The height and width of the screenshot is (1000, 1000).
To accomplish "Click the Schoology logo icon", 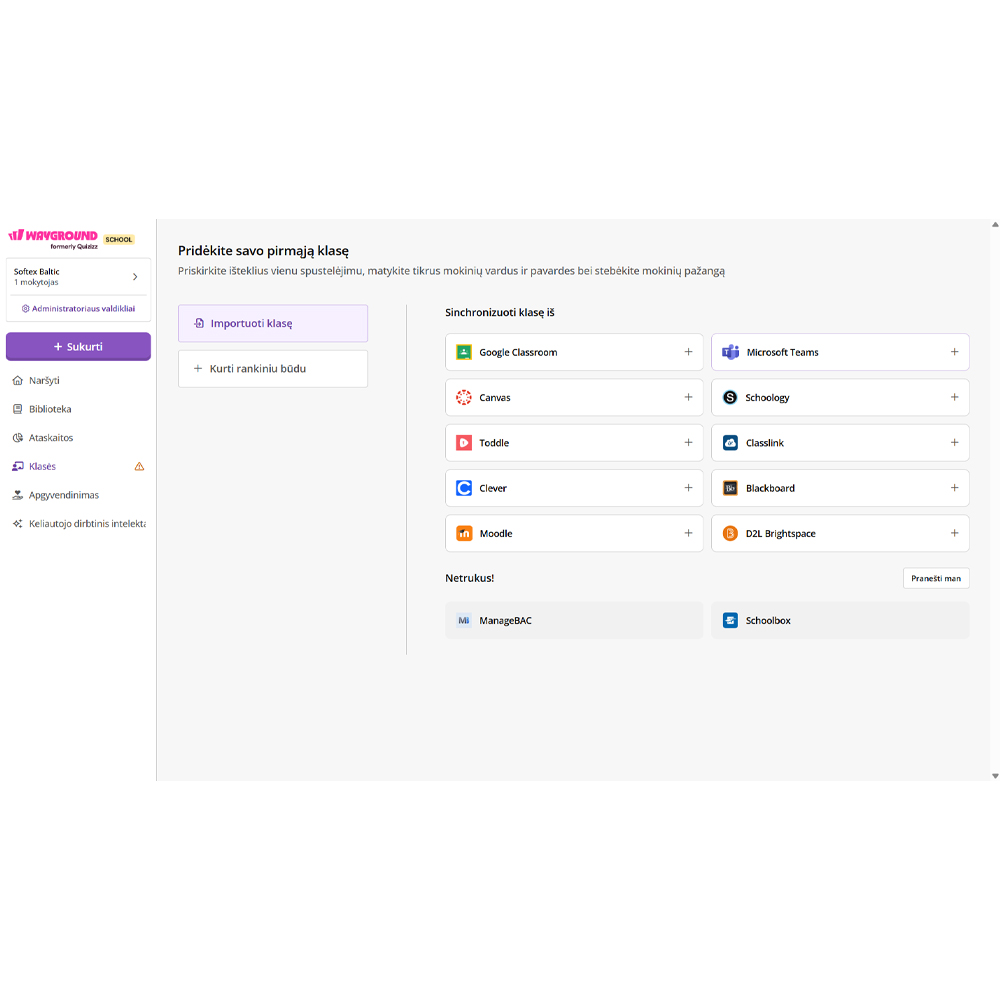I will pyautogui.click(x=730, y=397).
